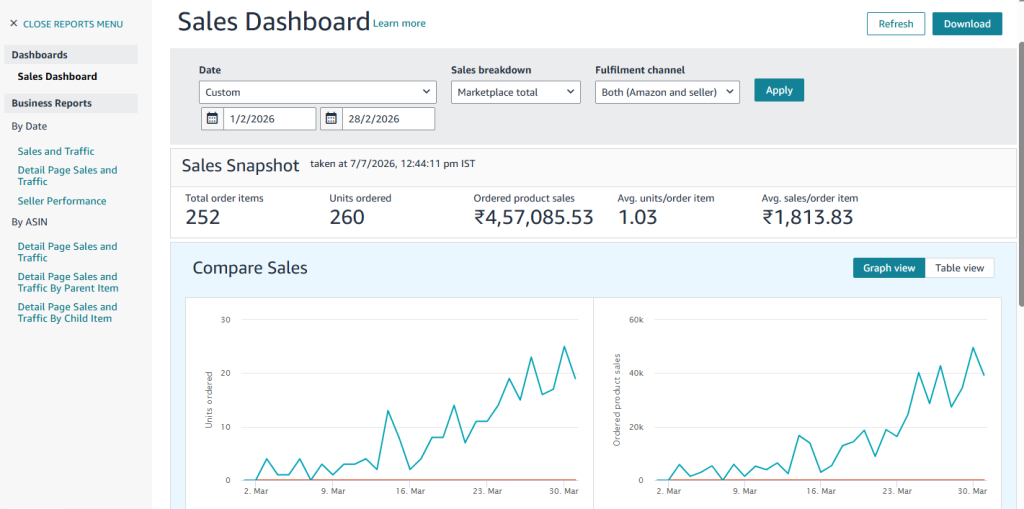Expand the Date Custom dropdown
This screenshot has height=509, width=1024.
coord(317,92)
